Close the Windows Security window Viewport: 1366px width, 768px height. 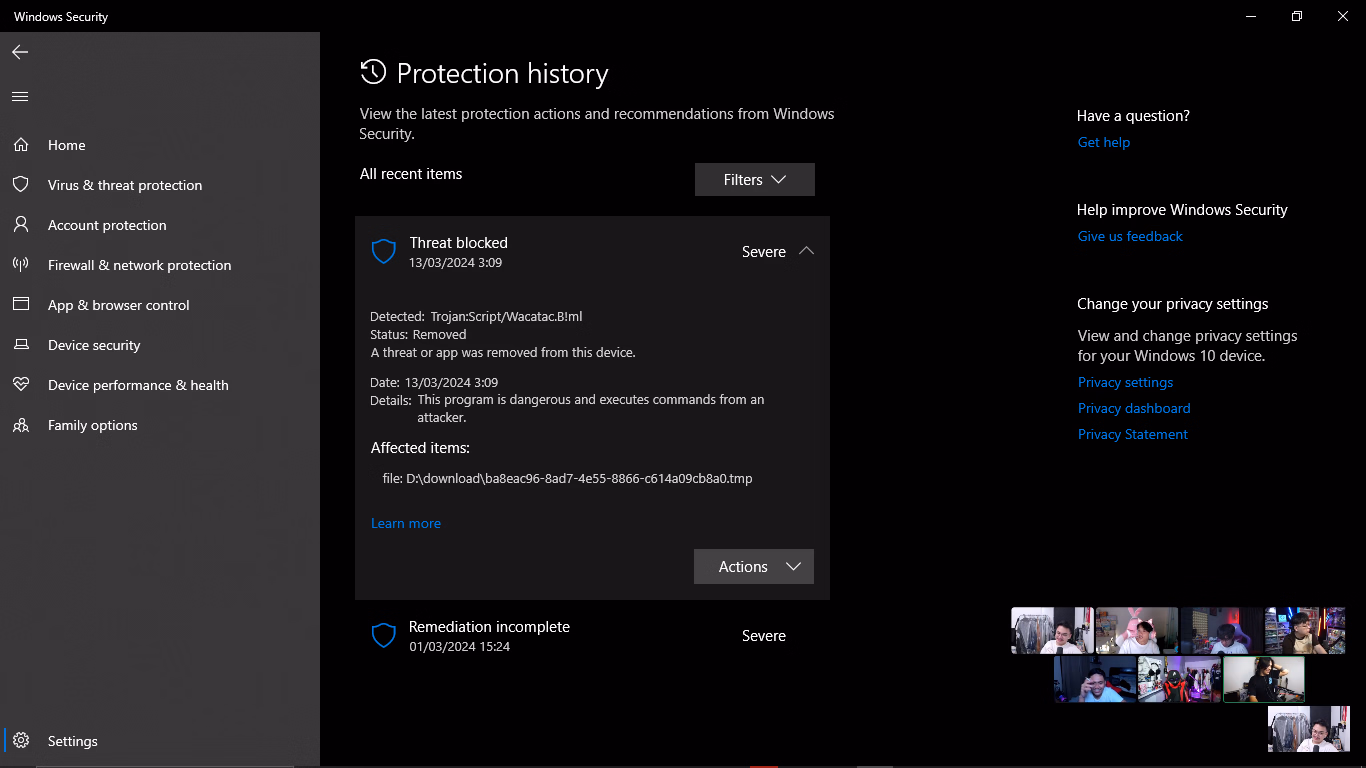1343,16
